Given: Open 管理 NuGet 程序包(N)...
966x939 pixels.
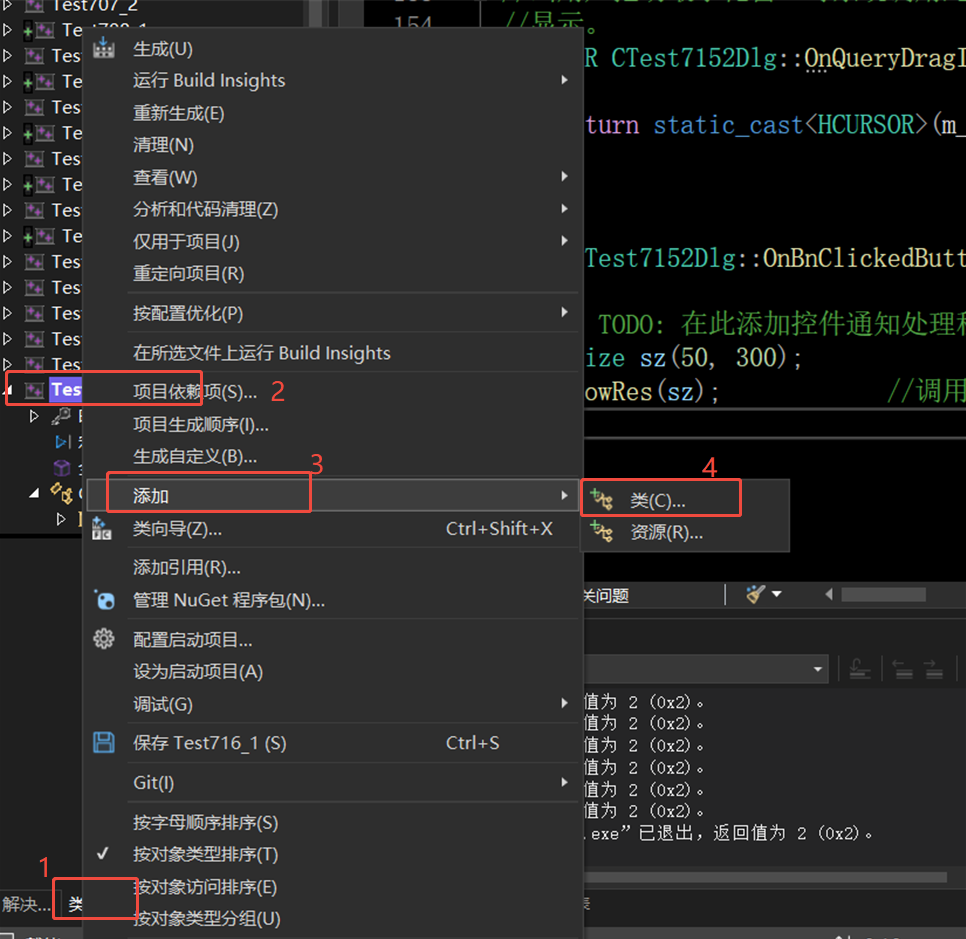Looking at the screenshot, I should (x=229, y=600).
